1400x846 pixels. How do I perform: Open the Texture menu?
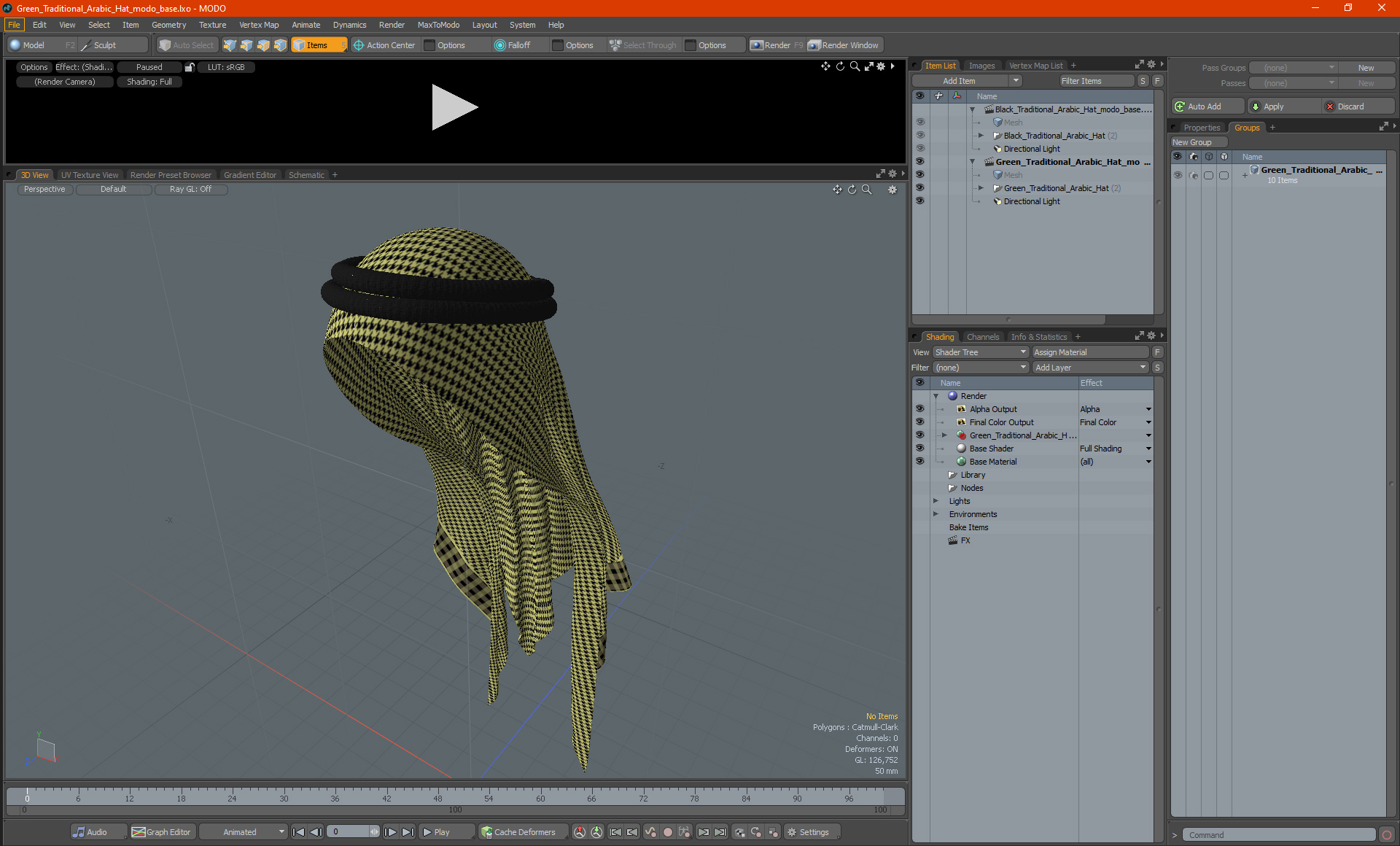tap(212, 25)
